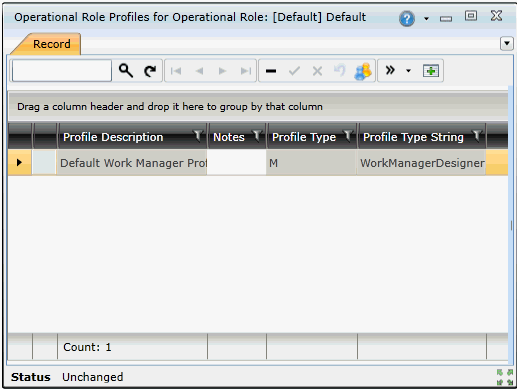Close the Operational Role Profiles window
Viewport: 517px width, 389px height.
496,15
